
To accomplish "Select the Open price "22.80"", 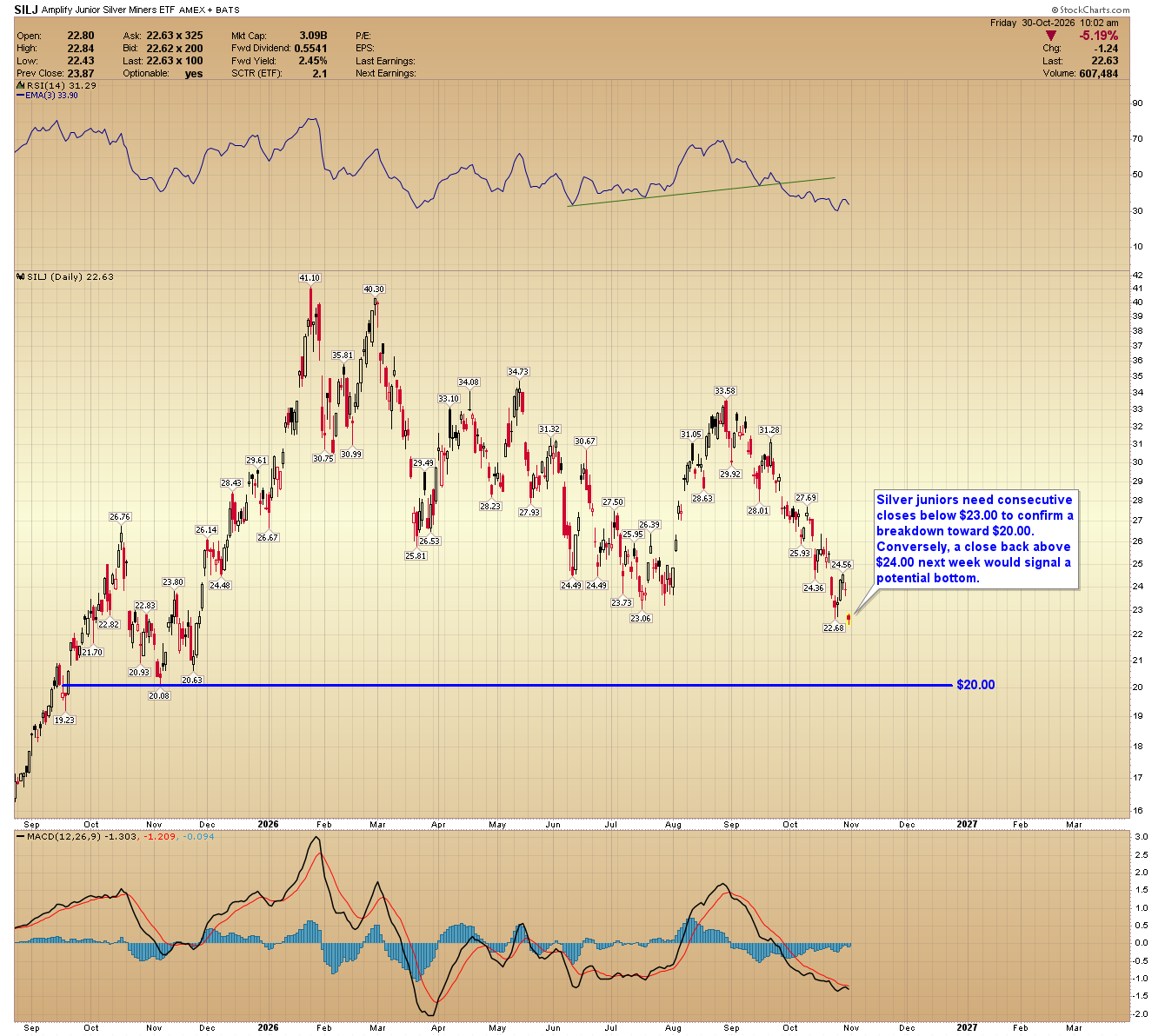I will (81, 37).
